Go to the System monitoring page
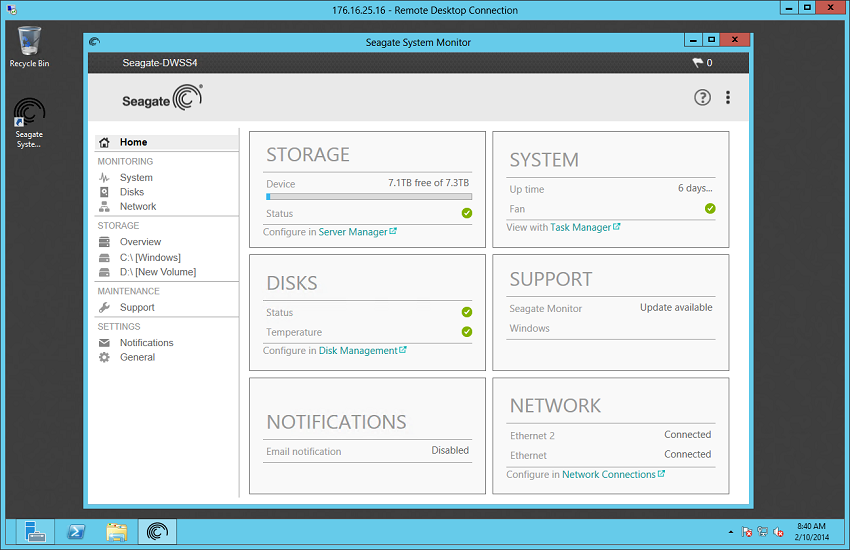The image size is (850, 550). pyautogui.click(x=136, y=178)
